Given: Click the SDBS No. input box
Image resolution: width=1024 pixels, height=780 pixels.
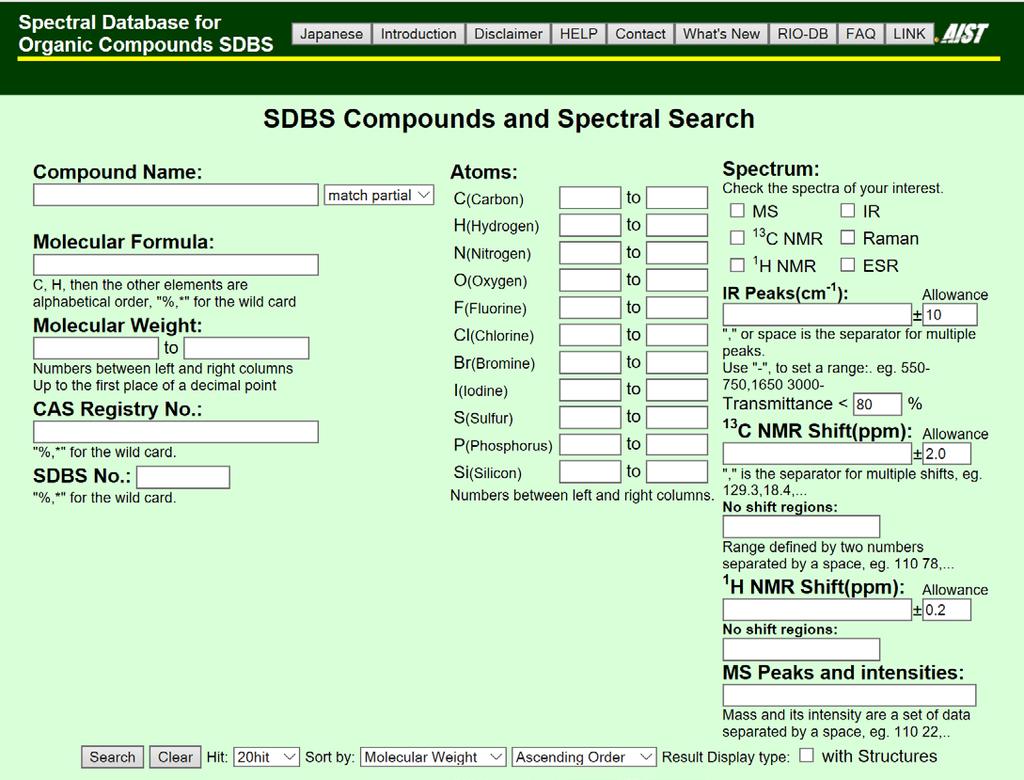Looking at the screenshot, I should tap(183, 477).
